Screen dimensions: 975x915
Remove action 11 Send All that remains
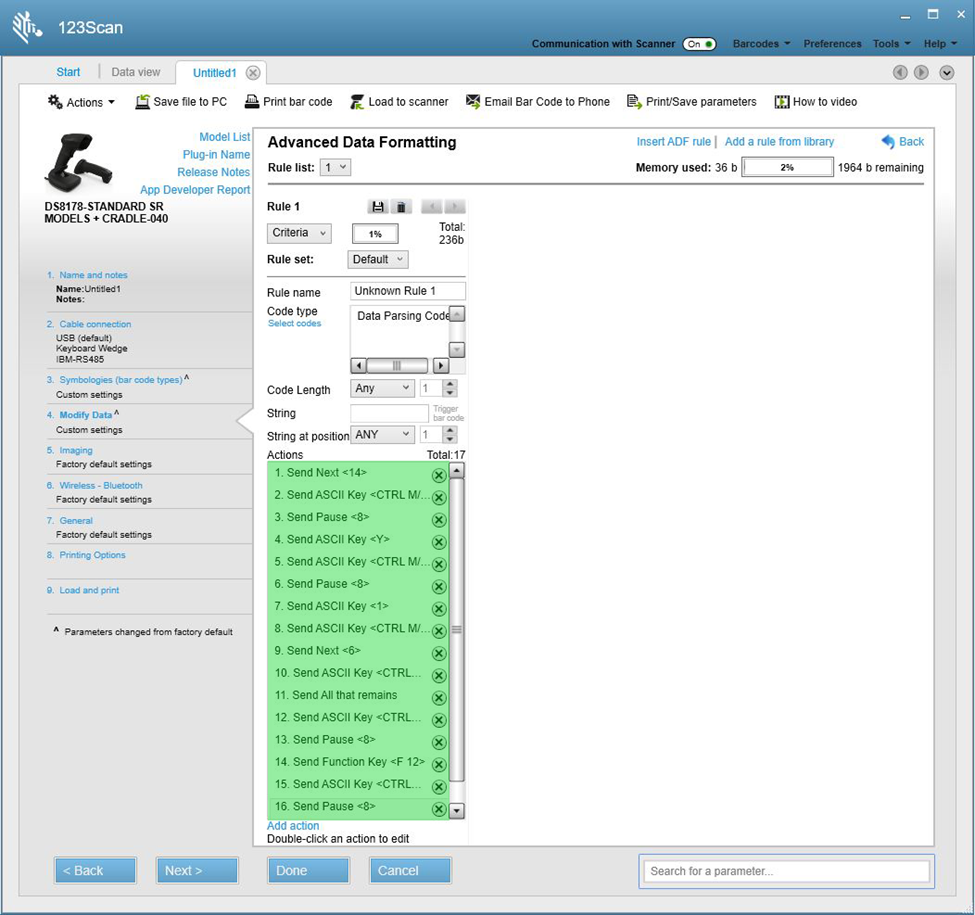coord(438,697)
